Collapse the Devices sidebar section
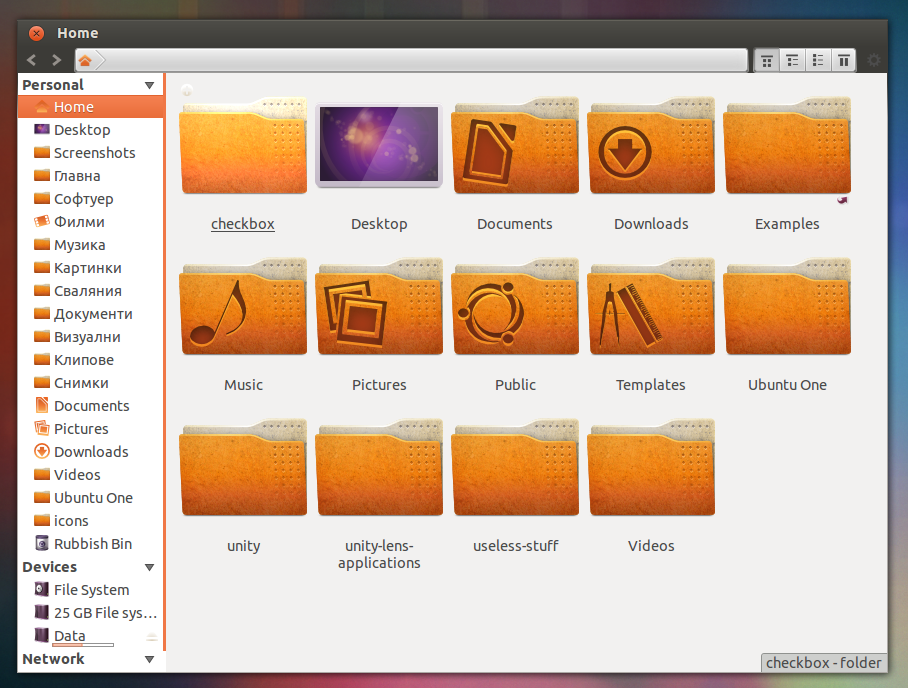 tap(150, 568)
